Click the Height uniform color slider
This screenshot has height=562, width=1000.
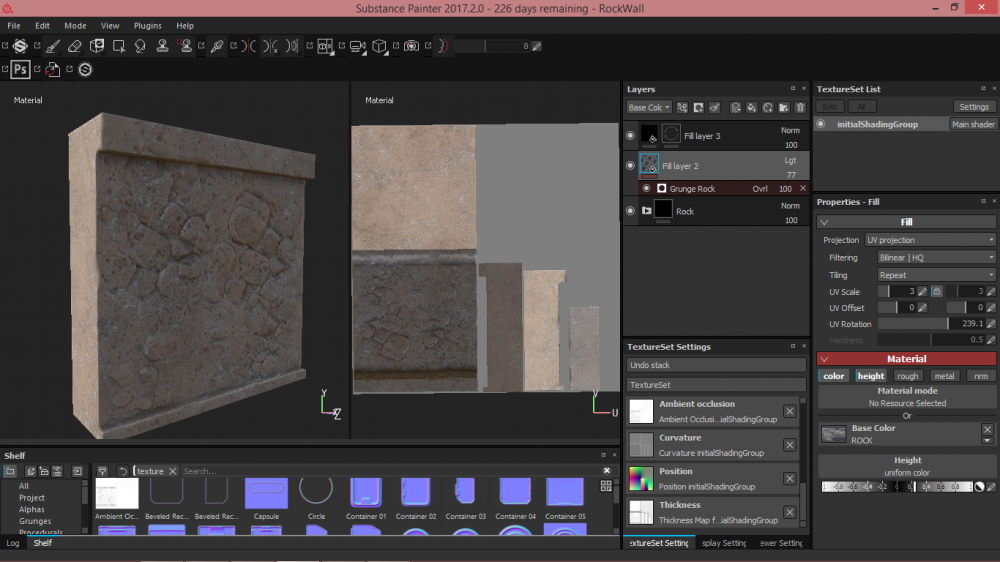(x=897, y=487)
